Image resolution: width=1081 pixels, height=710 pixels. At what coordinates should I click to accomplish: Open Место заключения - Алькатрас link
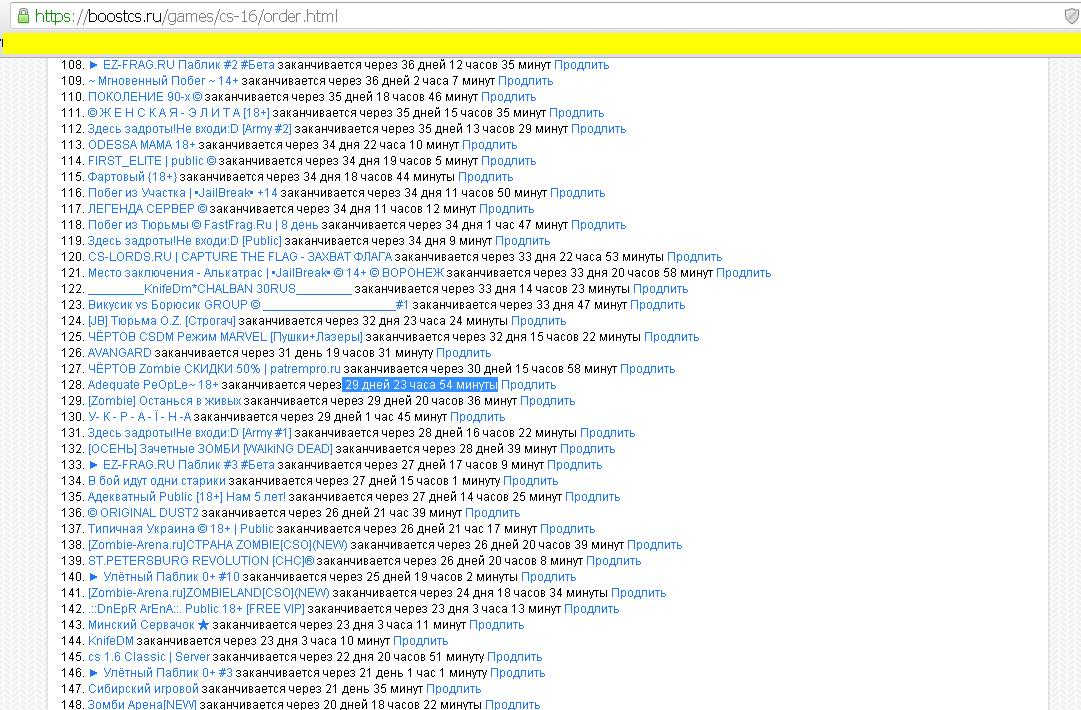[266, 273]
